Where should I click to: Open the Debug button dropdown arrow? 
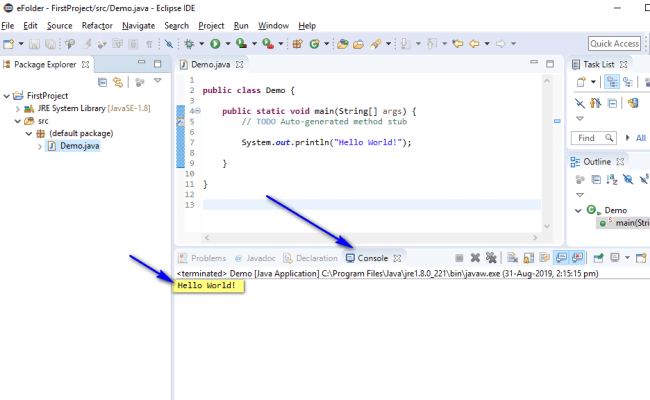[x=201, y=44]
